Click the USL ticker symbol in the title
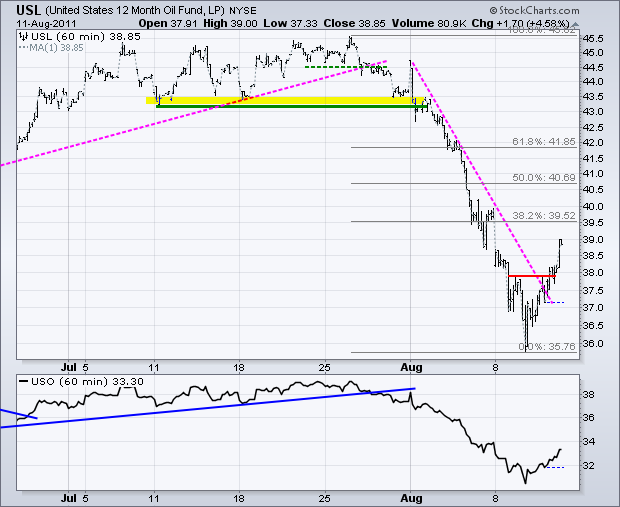 click(x=28, y=10)
